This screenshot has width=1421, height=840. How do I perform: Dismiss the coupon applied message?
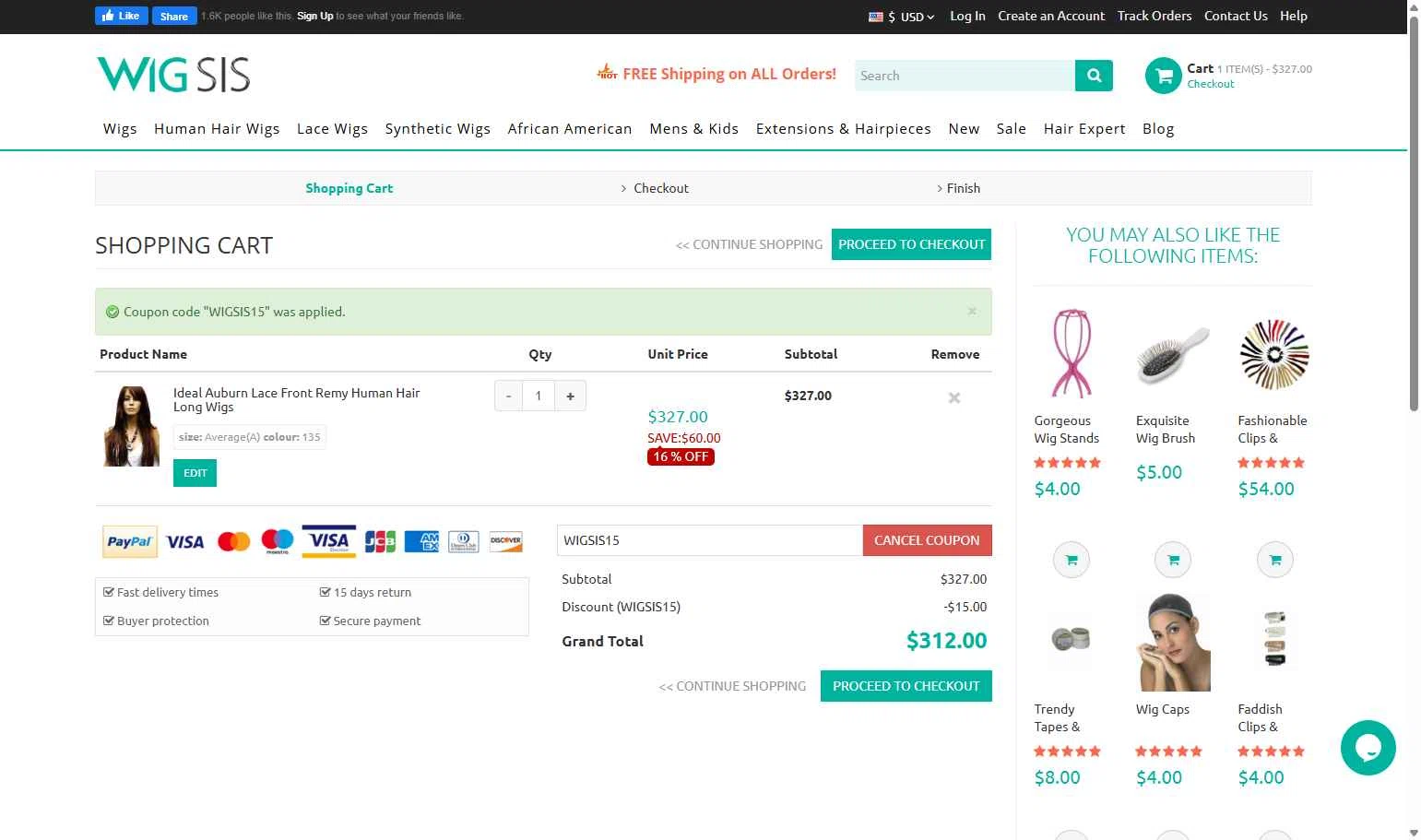(972, 312)
